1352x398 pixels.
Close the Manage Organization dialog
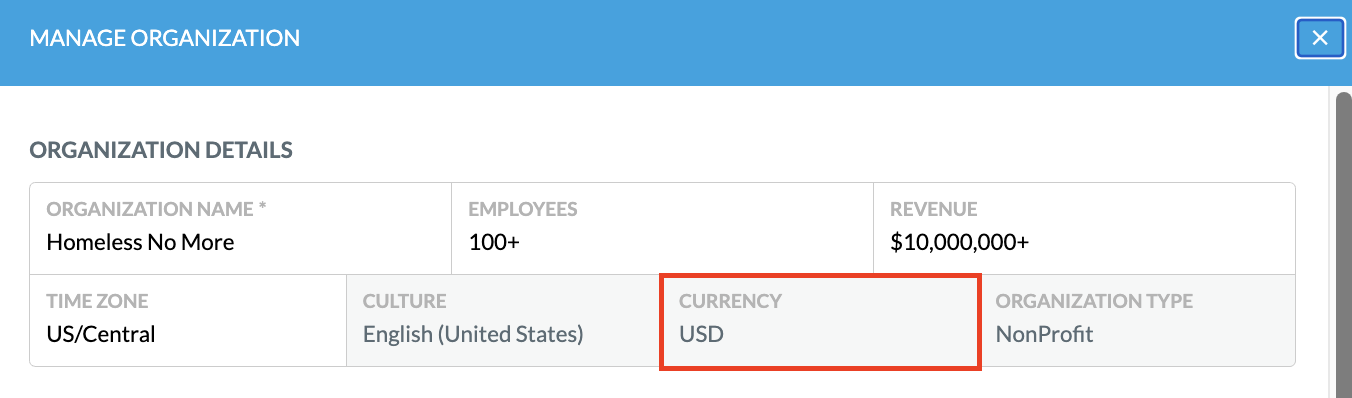tap(1320, 38)
